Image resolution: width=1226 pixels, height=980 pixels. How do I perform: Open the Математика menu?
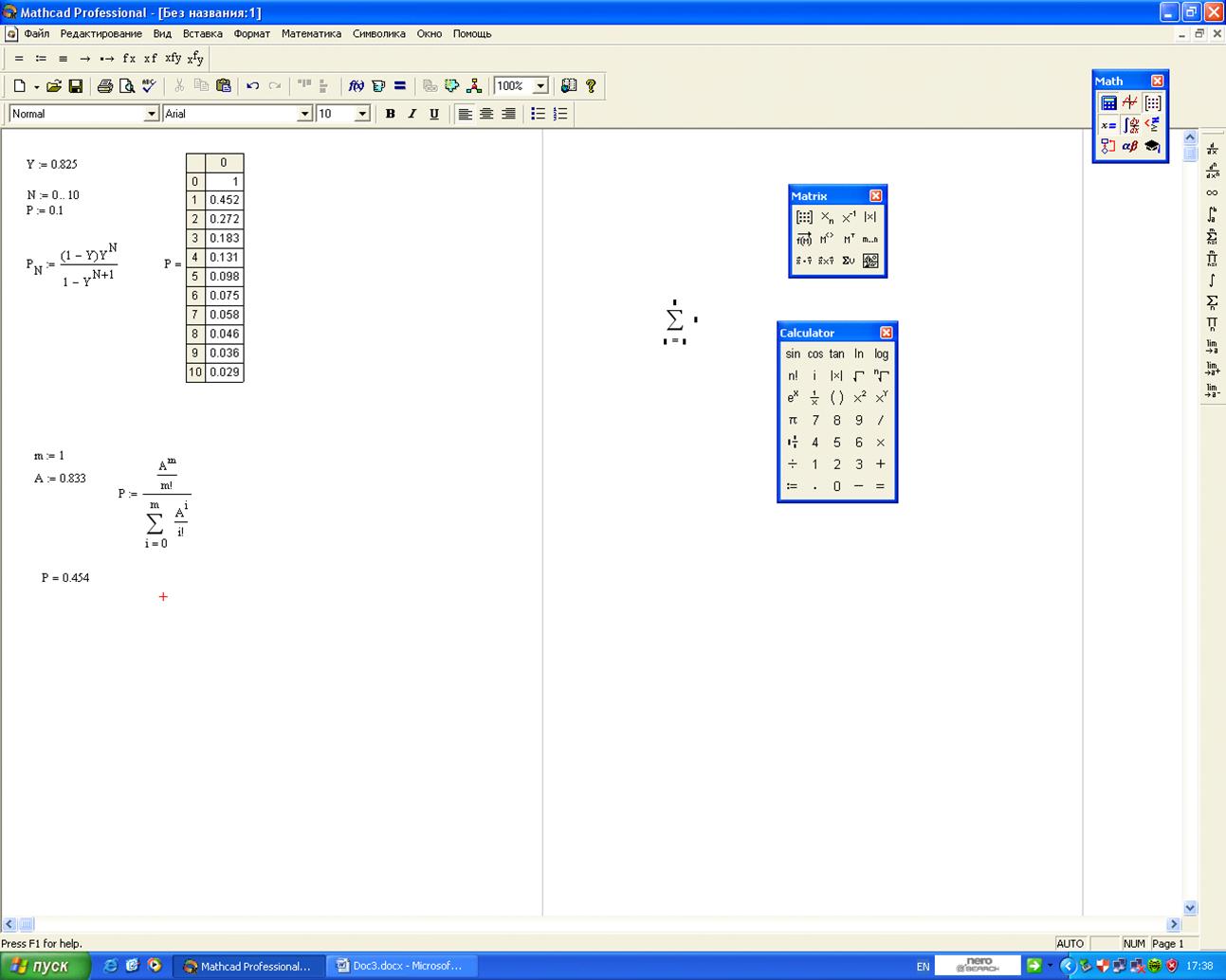[311, 33]
